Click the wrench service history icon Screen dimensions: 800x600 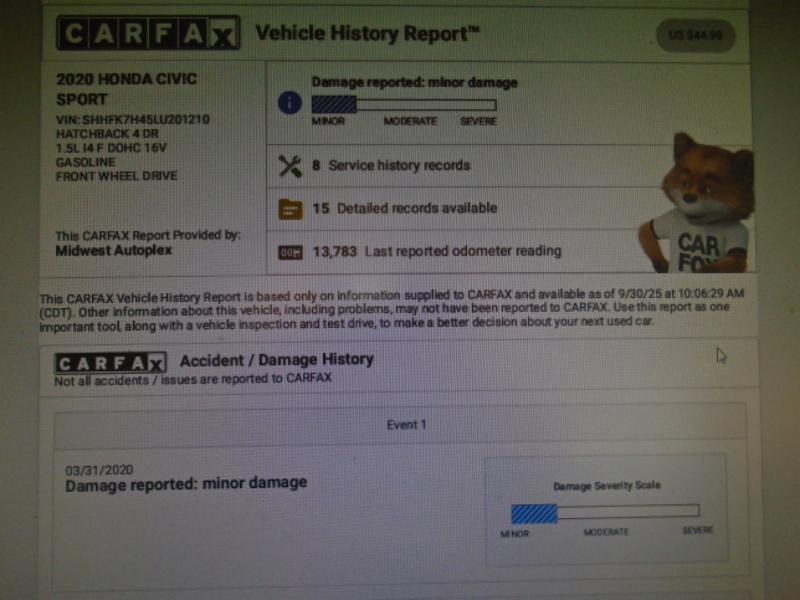coord(290,166)
